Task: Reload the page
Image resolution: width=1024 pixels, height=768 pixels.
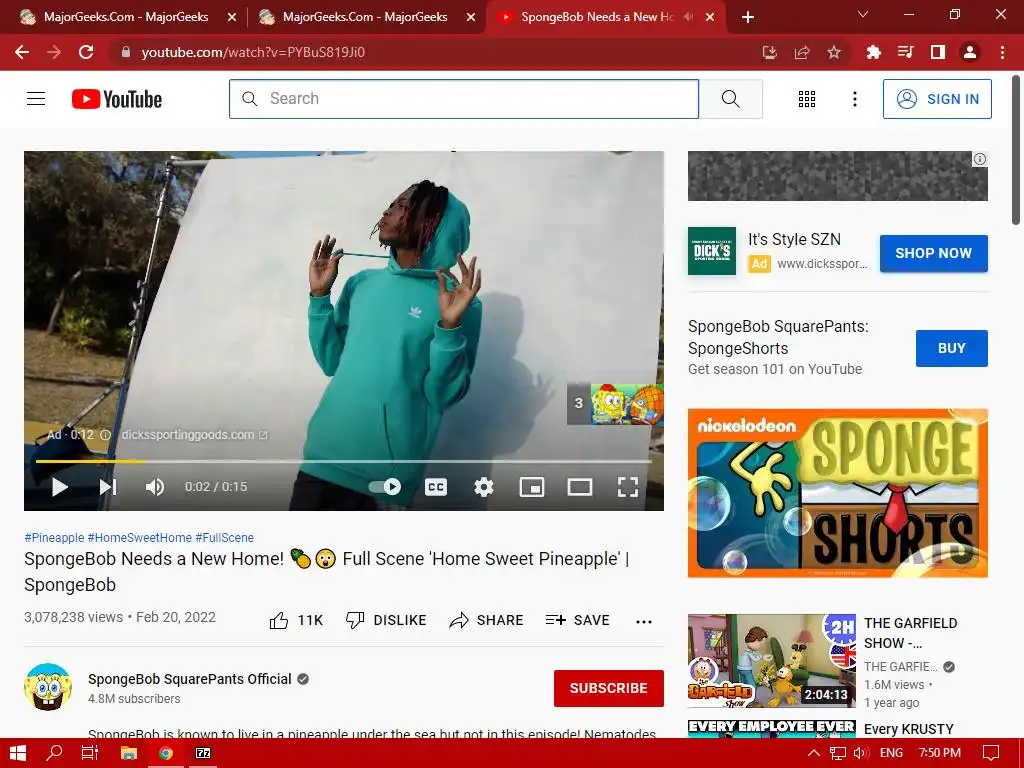Action: (86, 52)
